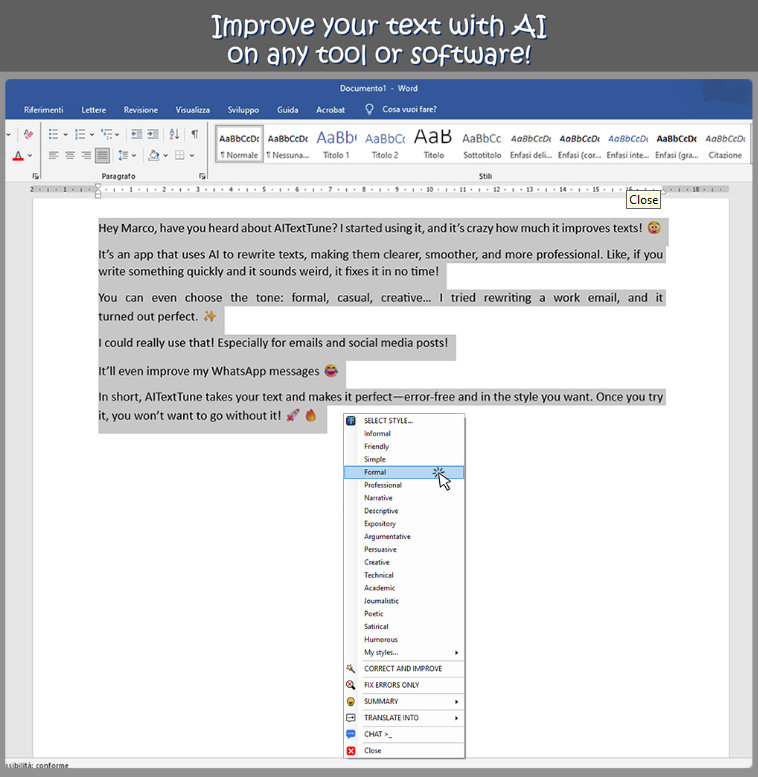Click the lightbulb icon beside Cosa vuoi fare
The image size is (758, 777).
pos(369,110)
